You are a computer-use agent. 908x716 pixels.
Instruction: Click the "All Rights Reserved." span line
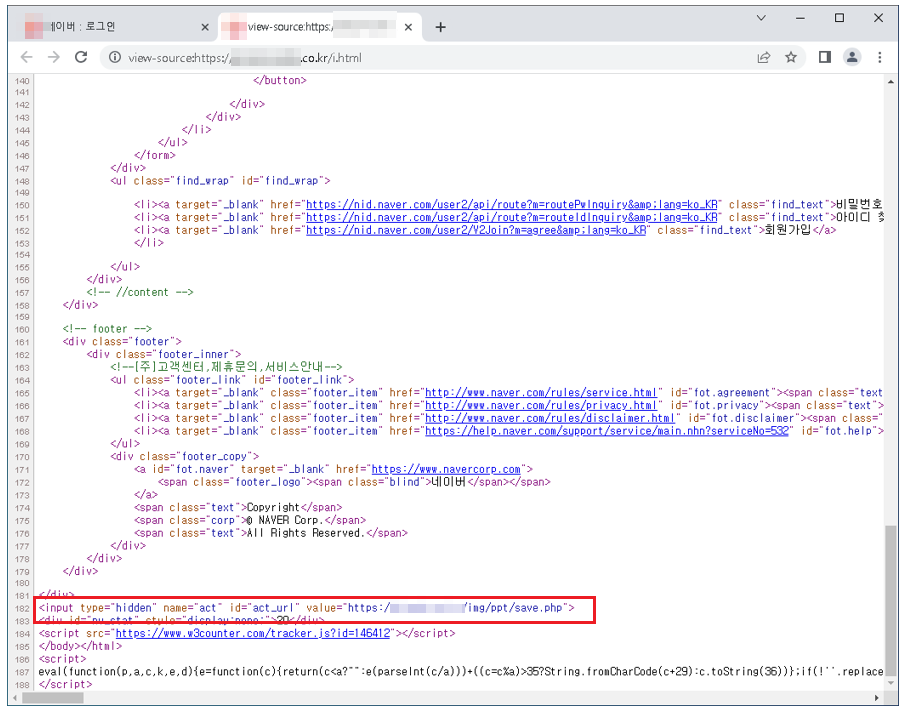click(271, 532)
